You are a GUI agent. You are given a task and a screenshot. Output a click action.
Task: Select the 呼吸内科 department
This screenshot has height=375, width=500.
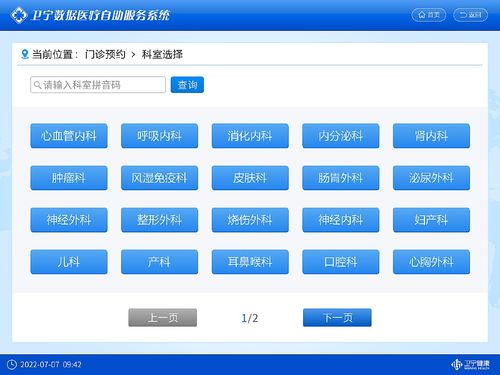(x=160, y=136)
